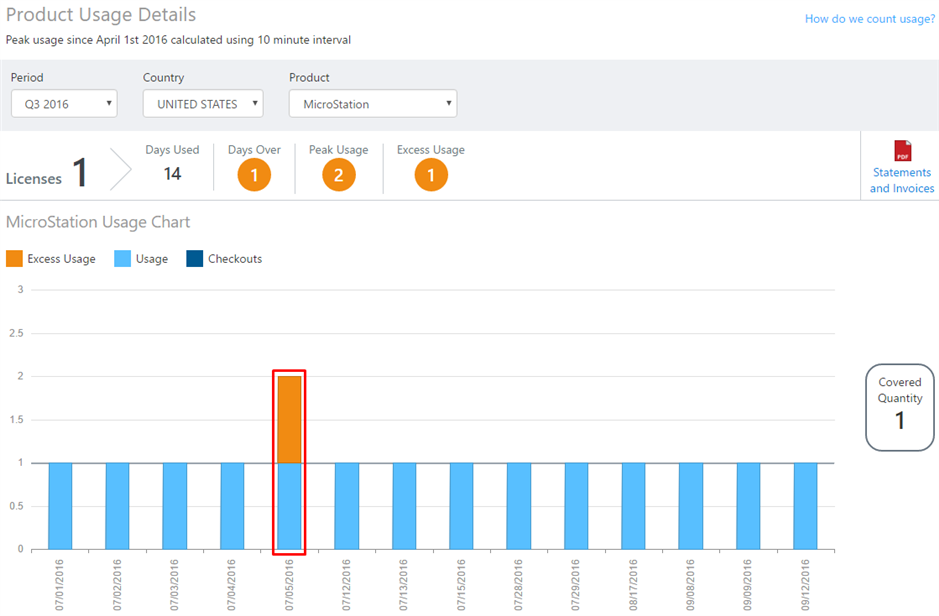This screenshot has width=939, height=616.
Task: Open 'How do we count usage?' link
Action: click(870, 19)
